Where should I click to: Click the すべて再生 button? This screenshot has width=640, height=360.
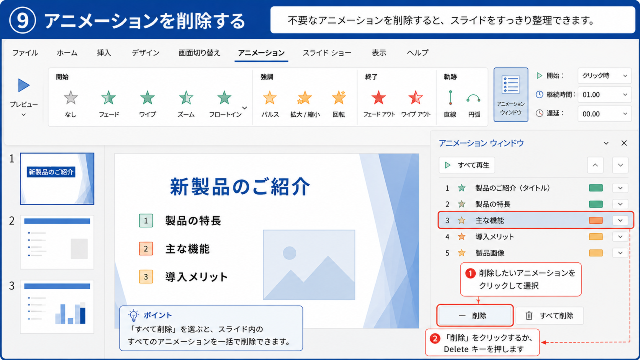[x=467, y=165]
